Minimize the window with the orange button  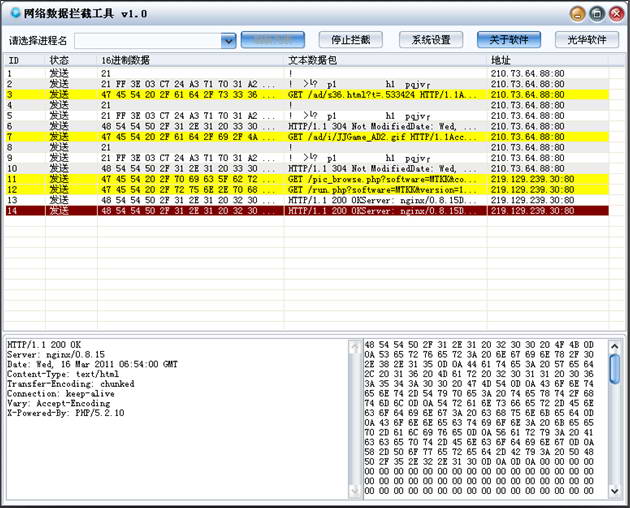click(578, 14)
